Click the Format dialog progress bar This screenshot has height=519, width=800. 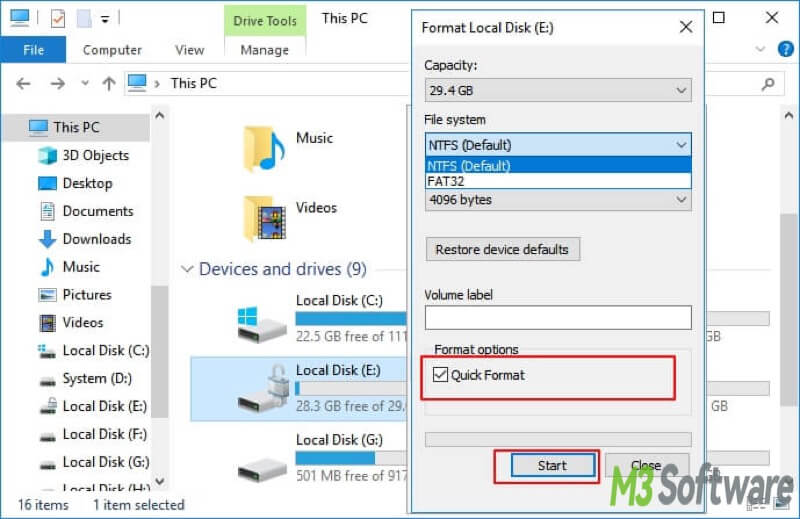coord(558,439)
